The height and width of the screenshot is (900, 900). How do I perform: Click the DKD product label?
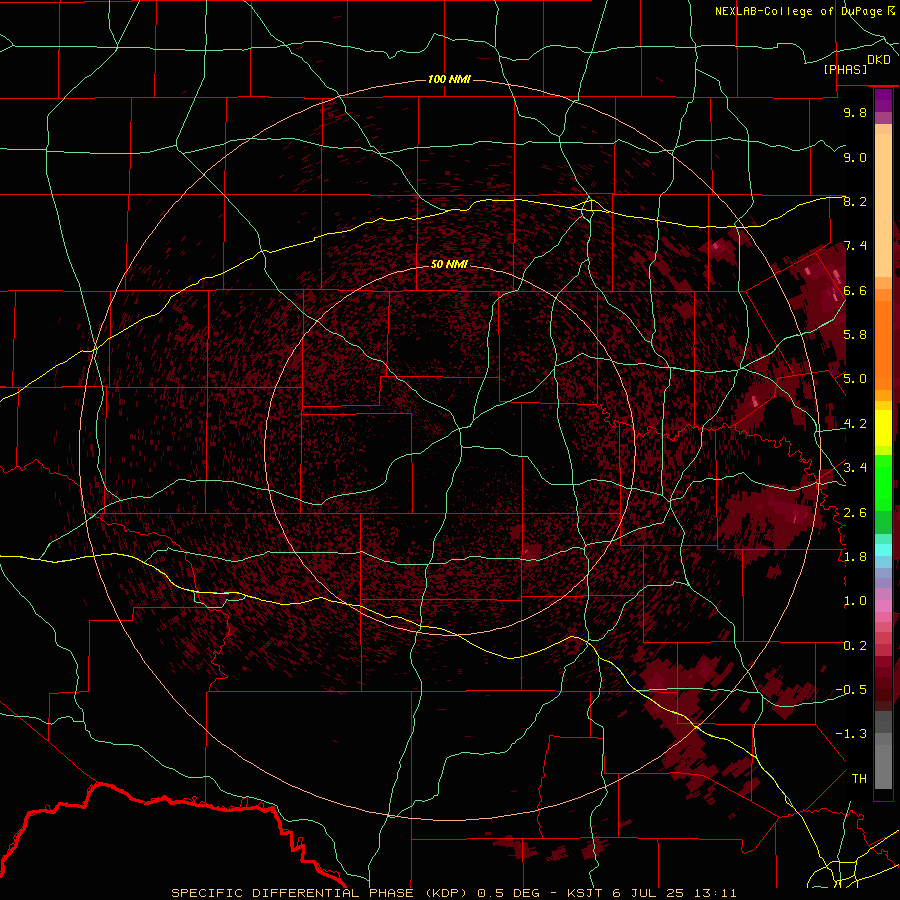(x=879, y=59)
